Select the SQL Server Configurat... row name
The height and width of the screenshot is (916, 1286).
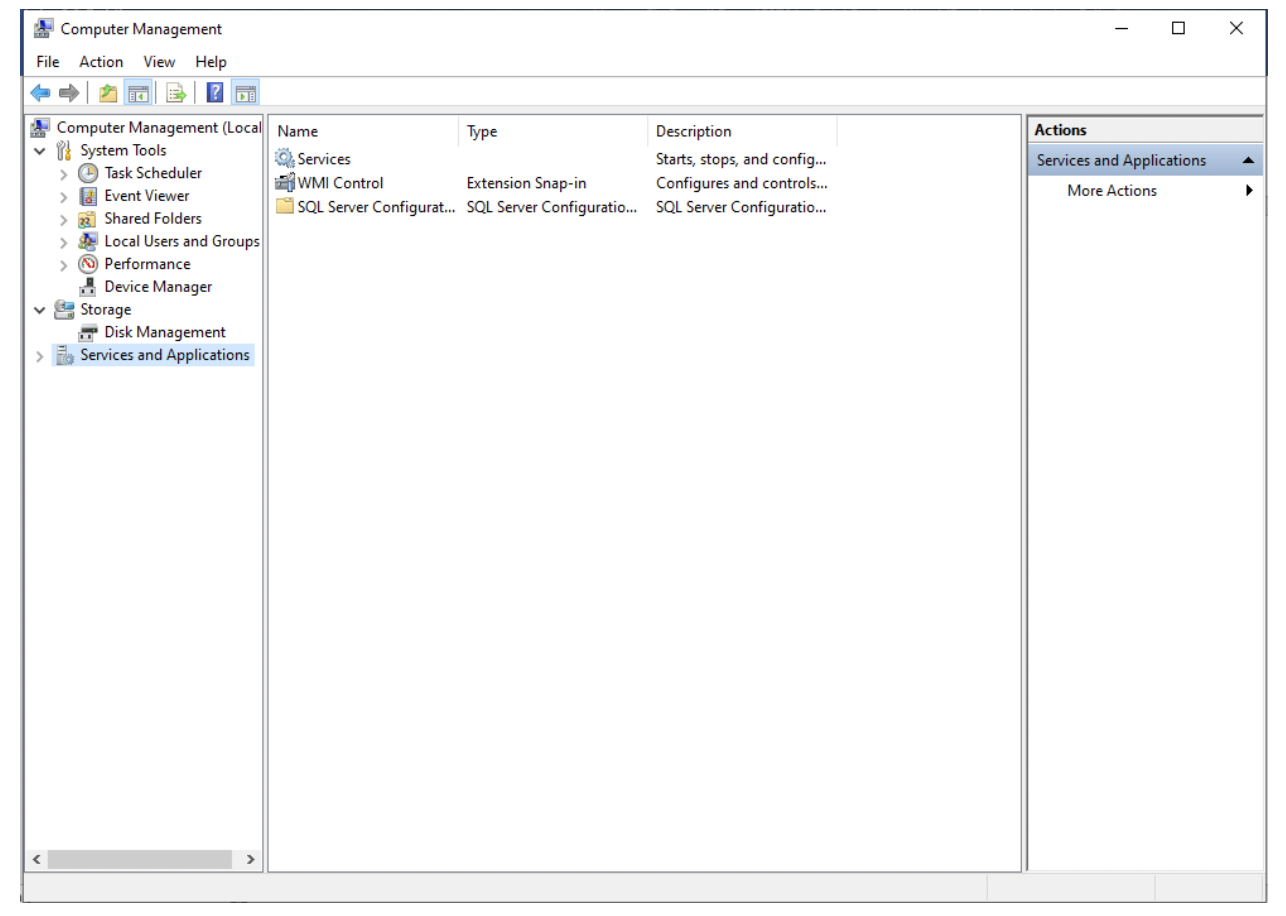coord(376,207)
